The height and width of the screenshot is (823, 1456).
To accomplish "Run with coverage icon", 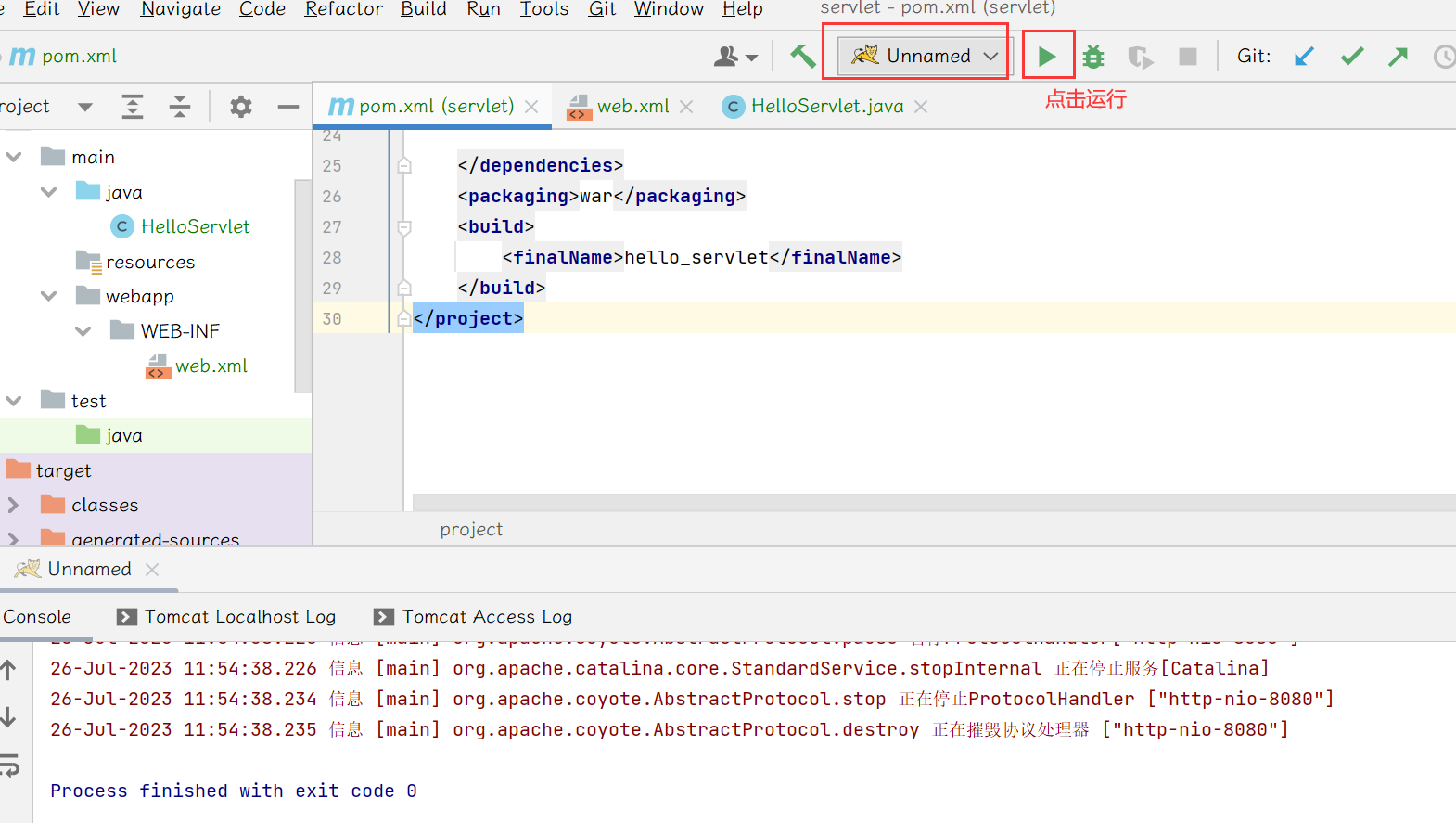I will tap(1141, 57).
